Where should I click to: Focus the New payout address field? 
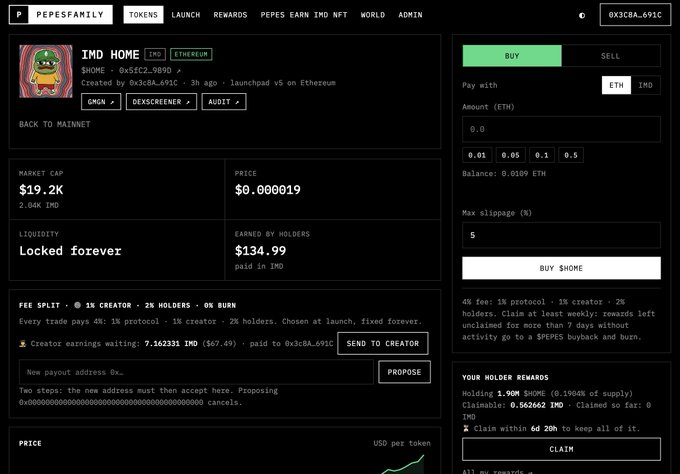tap(196, 372)
